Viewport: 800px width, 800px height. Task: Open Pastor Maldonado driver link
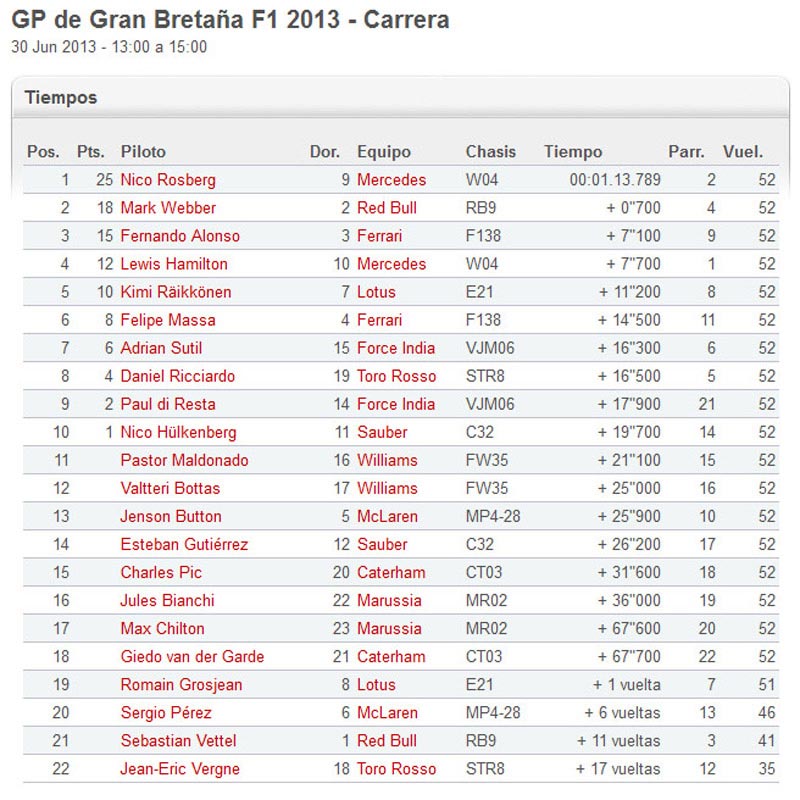184,461
